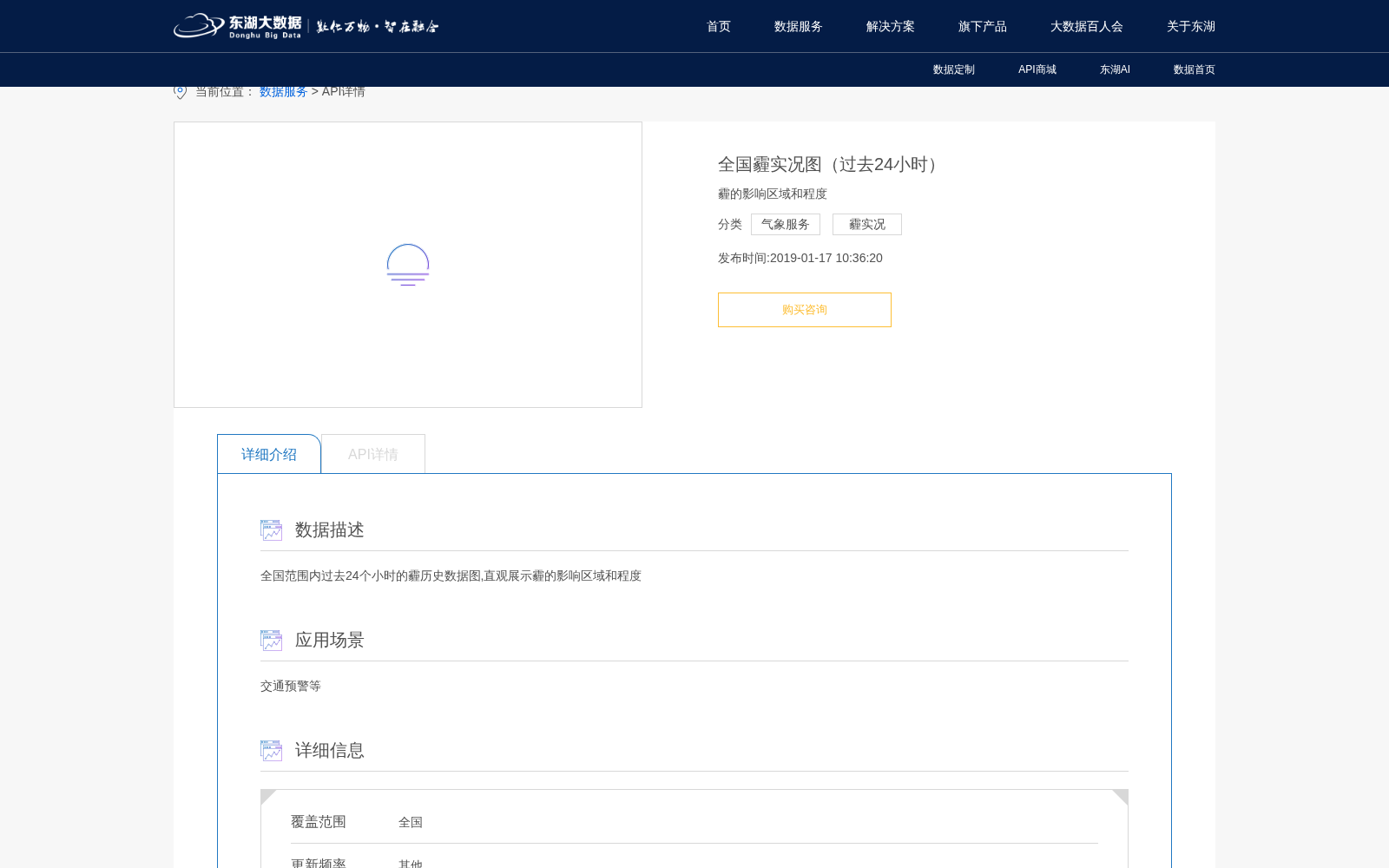The width and height of the screenshot is (1389, 868).
Task: Click the 数据服务 breadcrumb link
Action: pyautogui.click(x=284, y=91)
